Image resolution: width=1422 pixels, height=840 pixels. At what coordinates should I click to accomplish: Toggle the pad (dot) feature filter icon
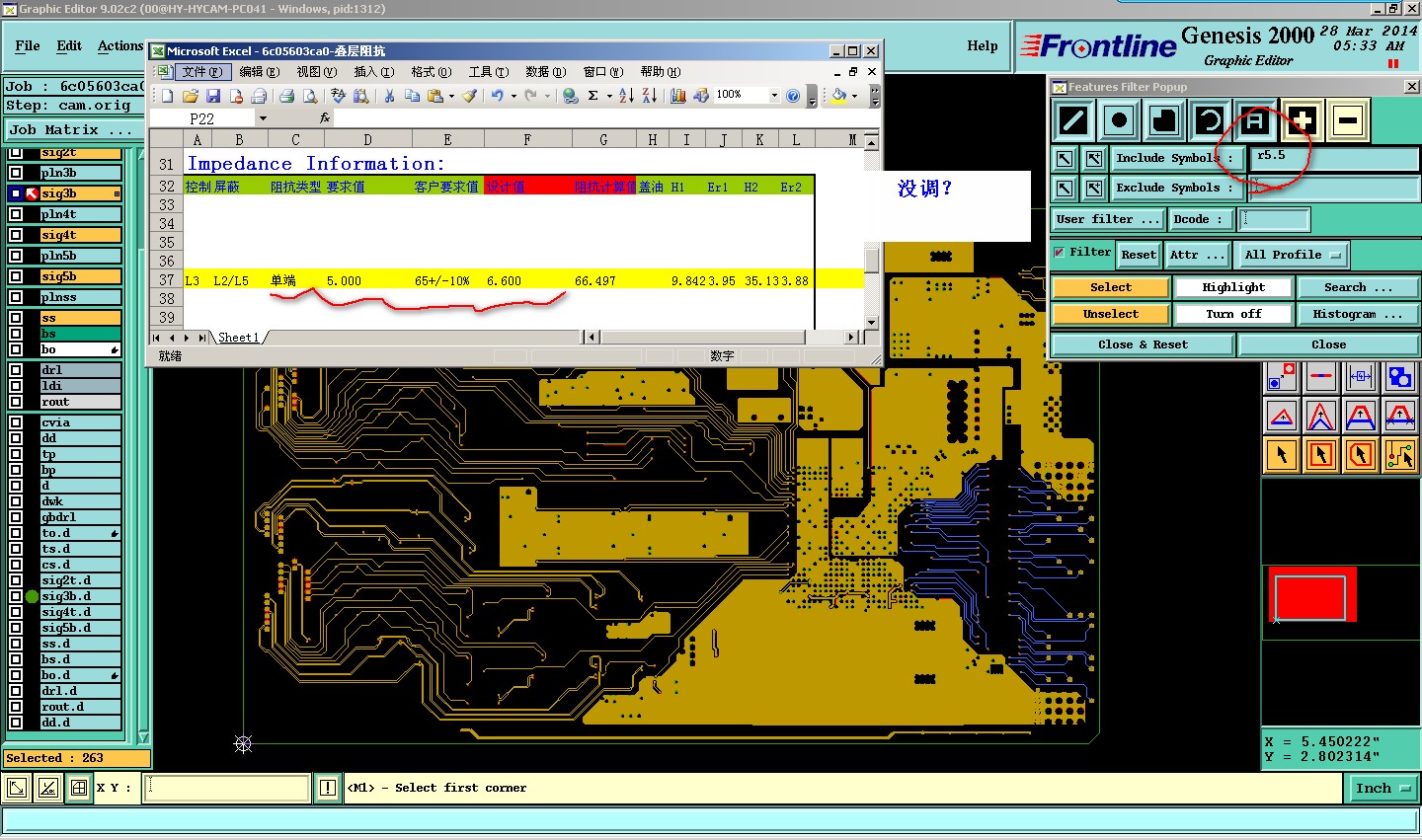[x=1118, y=121]
